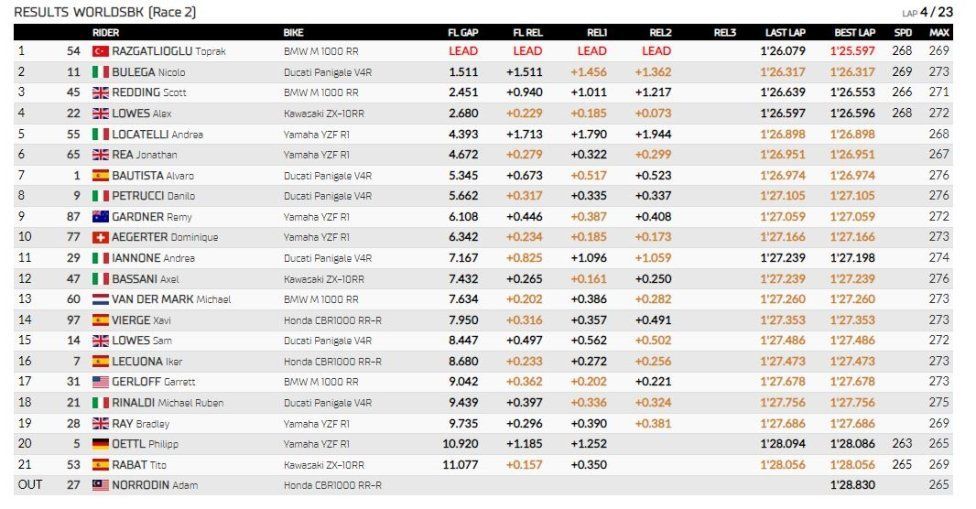Click the Italian flag beside IANNONE
The width and height of the screenshot is (976, 509).
pyautogui.click(x=100, y=258)
